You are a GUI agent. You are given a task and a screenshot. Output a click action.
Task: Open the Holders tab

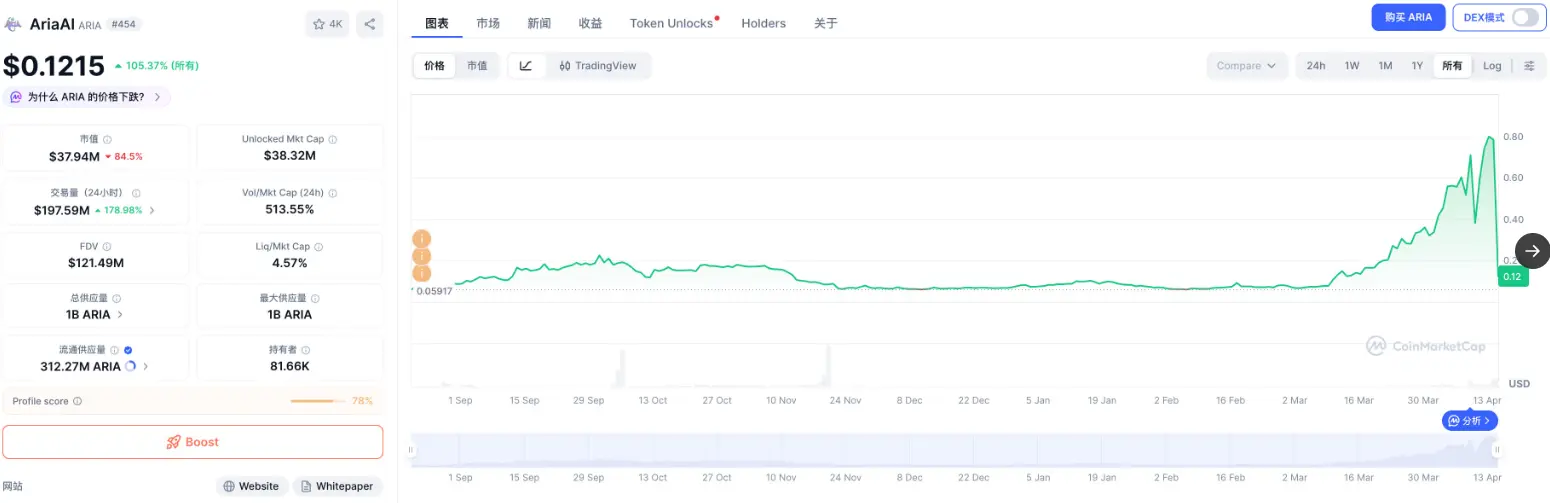764,23
